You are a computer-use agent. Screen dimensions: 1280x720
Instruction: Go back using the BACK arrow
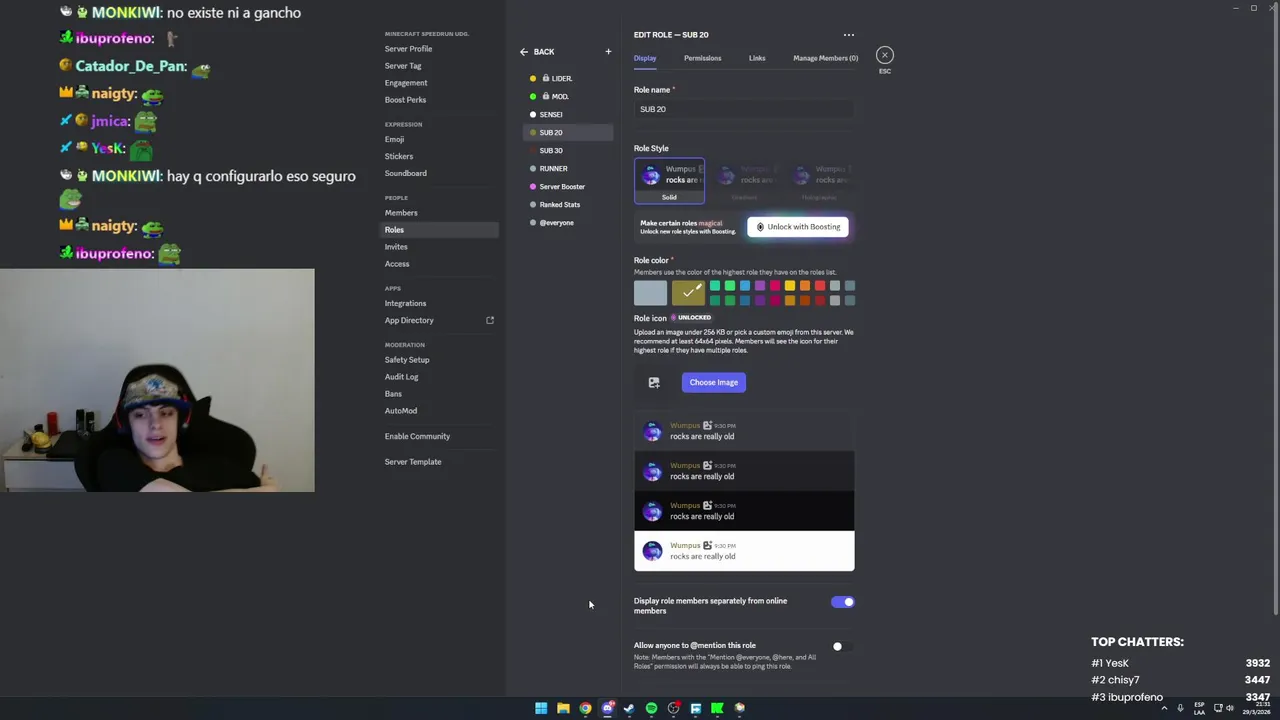(523, 52)
